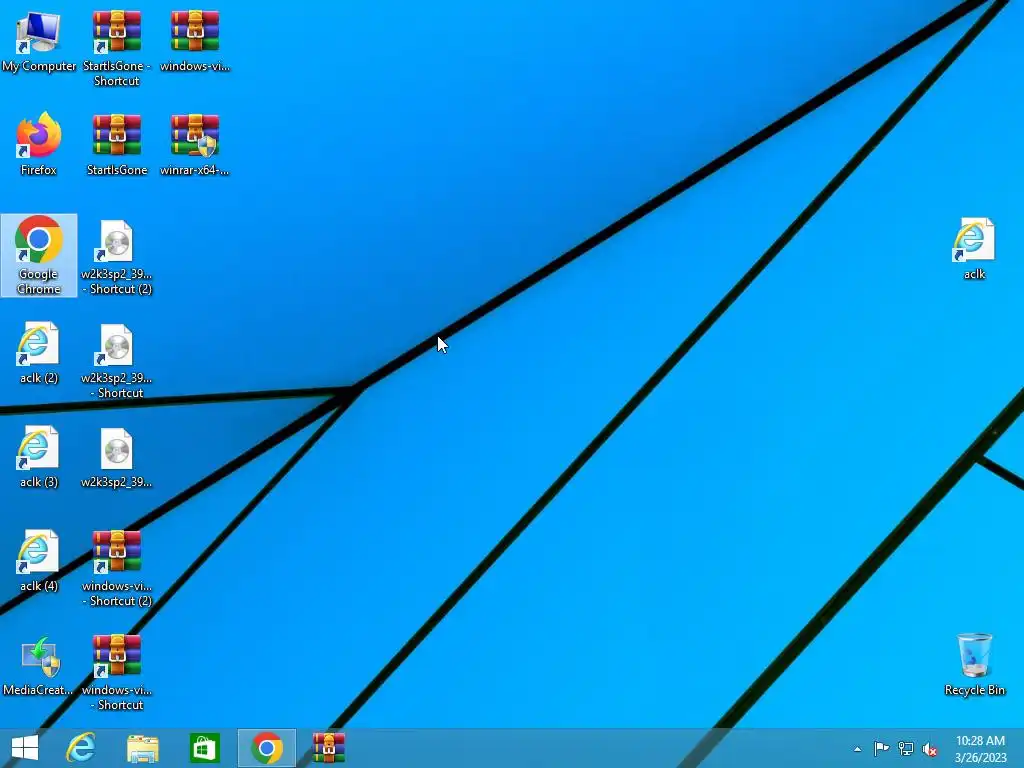
Task: Click the muted volume tray icon
Action: [x=930, y=749]
